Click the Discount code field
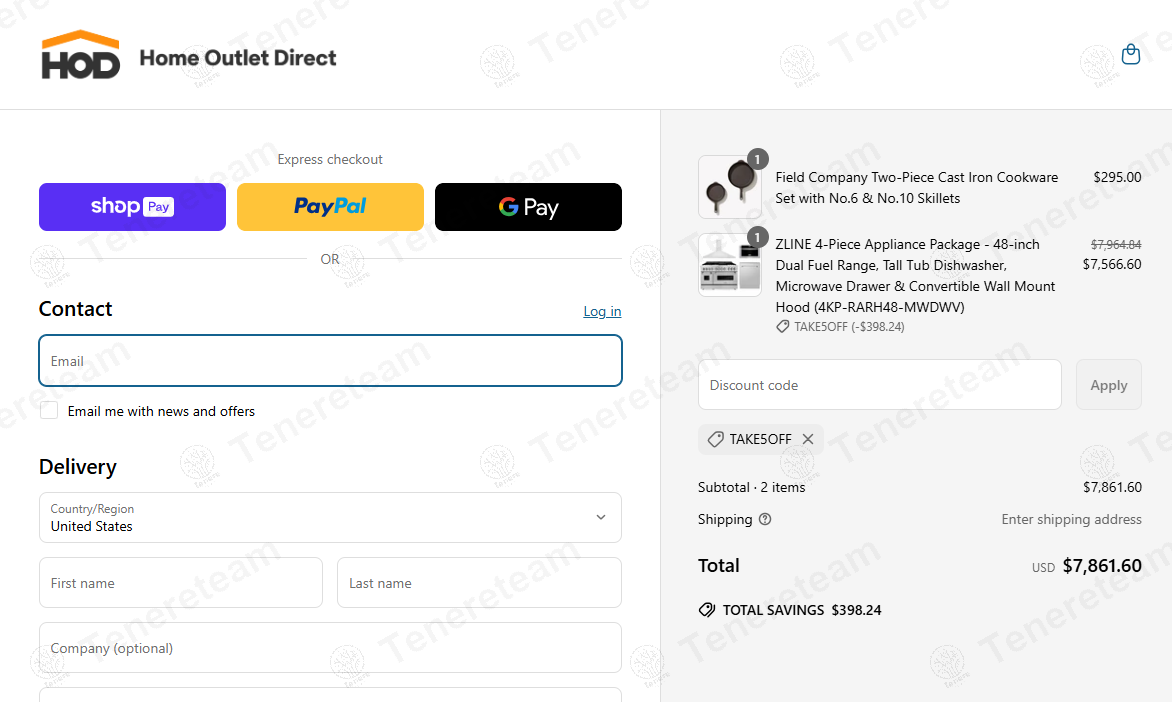 point(879,385)
